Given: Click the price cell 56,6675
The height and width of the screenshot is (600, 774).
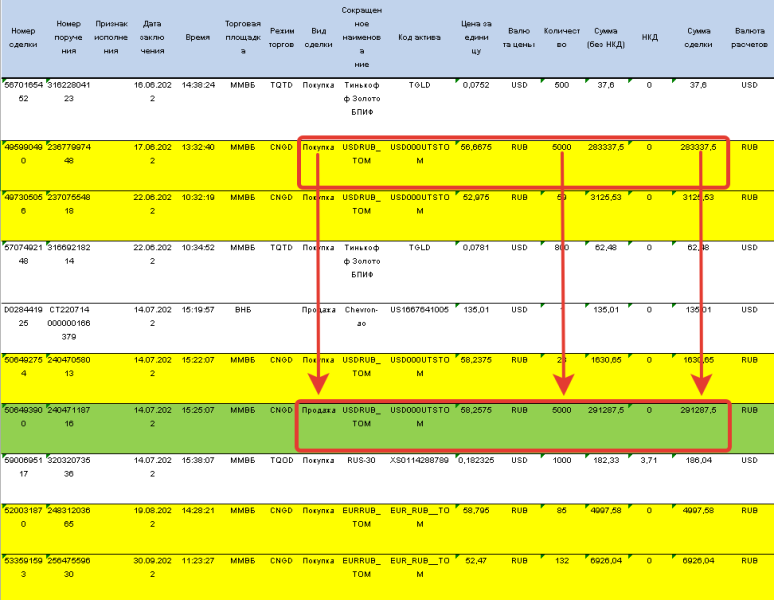Looking at the screenshot, I should [476, 146].
